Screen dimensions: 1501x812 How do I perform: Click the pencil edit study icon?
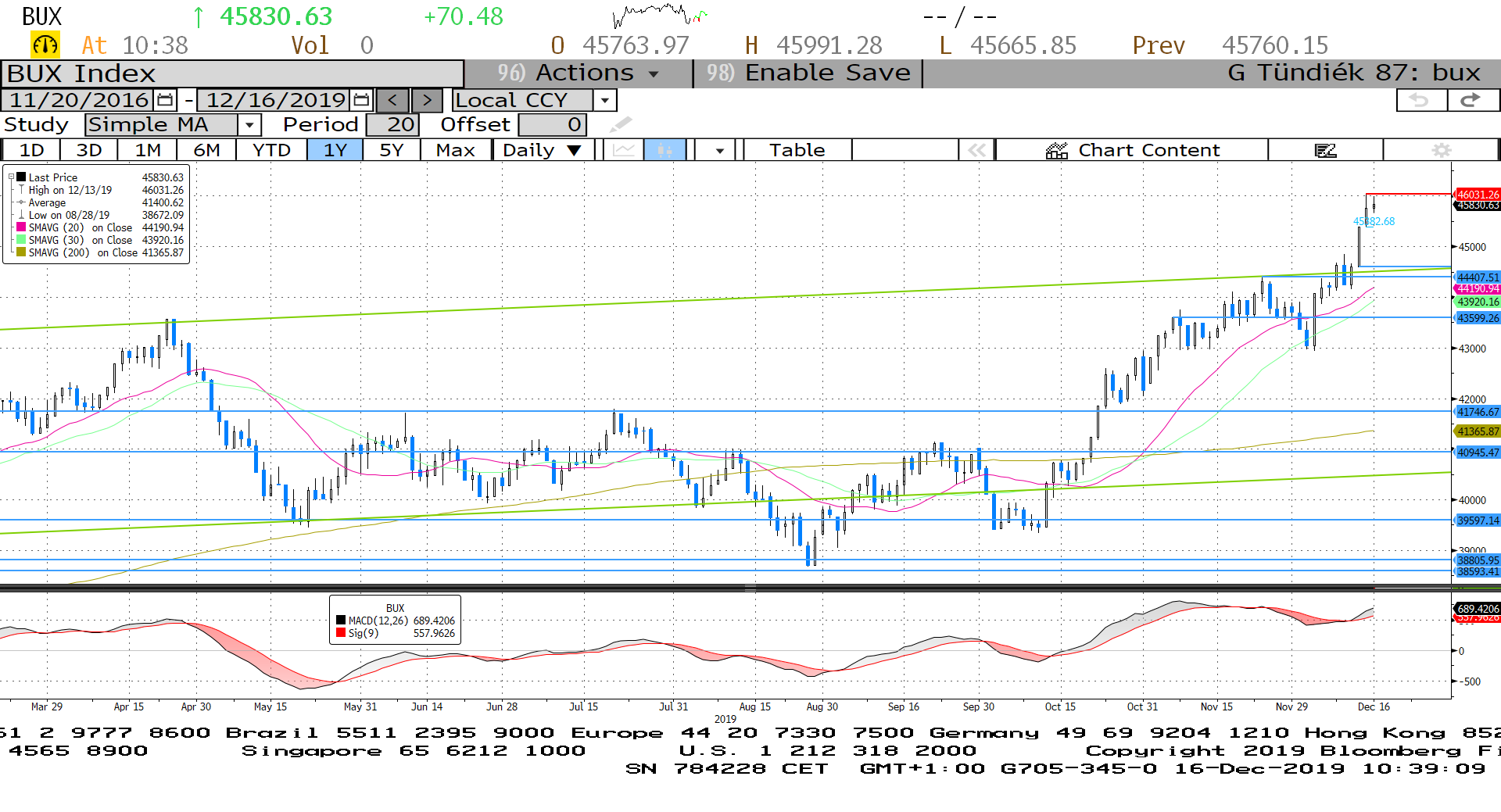point(621,124)
